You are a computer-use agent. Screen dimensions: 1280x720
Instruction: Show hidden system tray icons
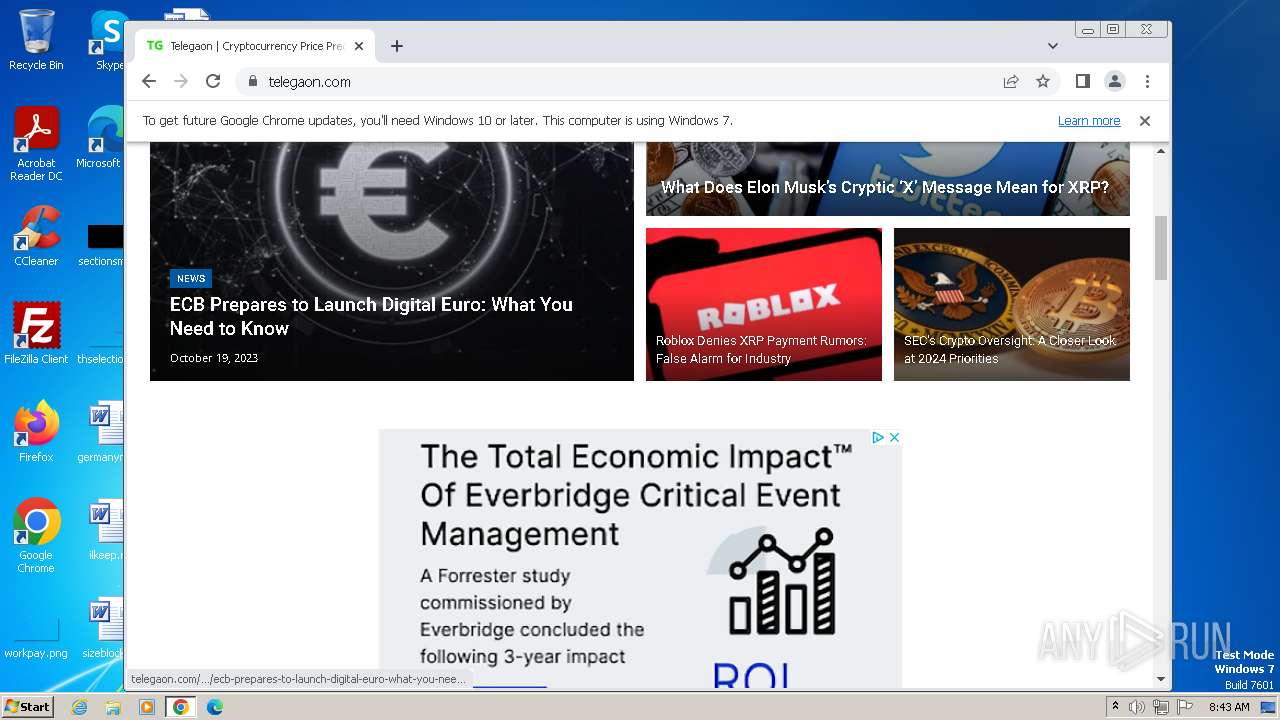[1115, 707]
